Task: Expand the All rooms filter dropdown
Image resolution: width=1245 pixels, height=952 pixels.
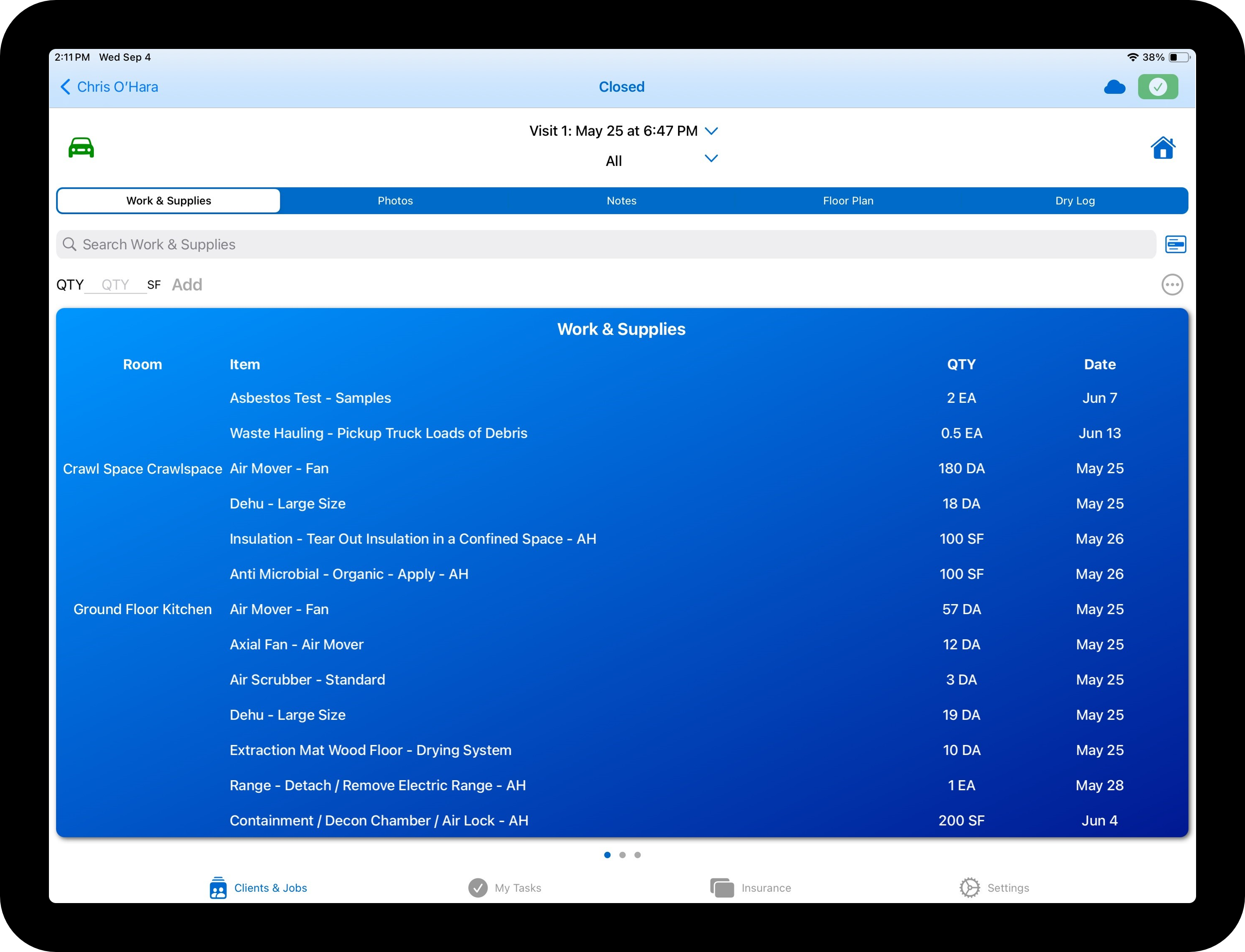Action: pos(711,159)
